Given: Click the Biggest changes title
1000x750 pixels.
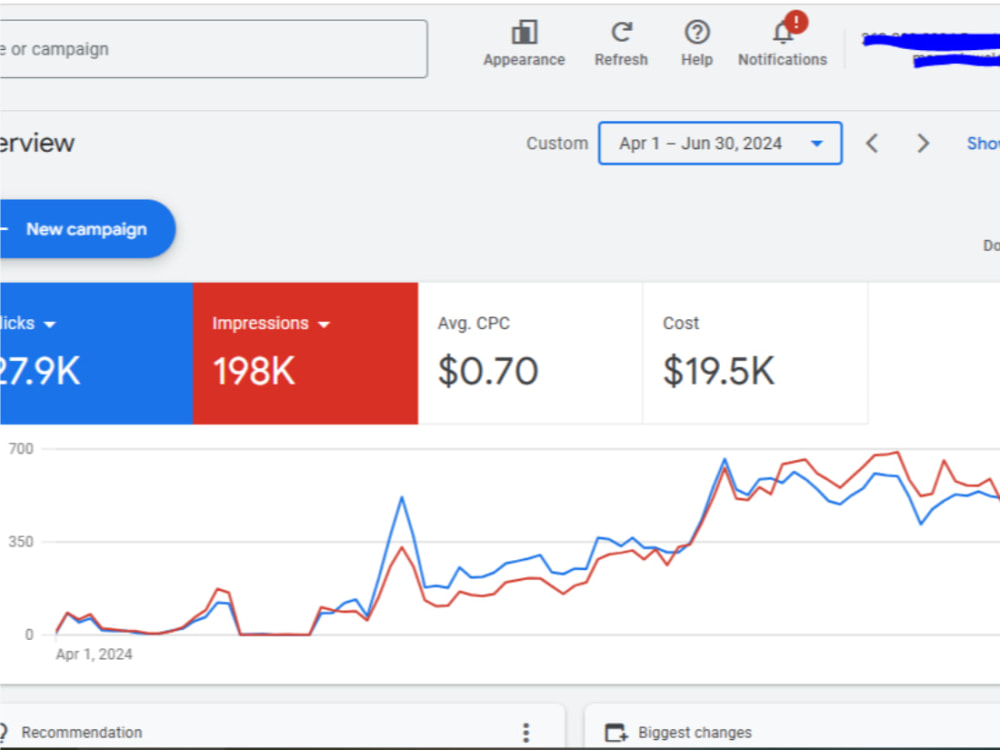Looking at the screenshot, I should click(695, 732).
